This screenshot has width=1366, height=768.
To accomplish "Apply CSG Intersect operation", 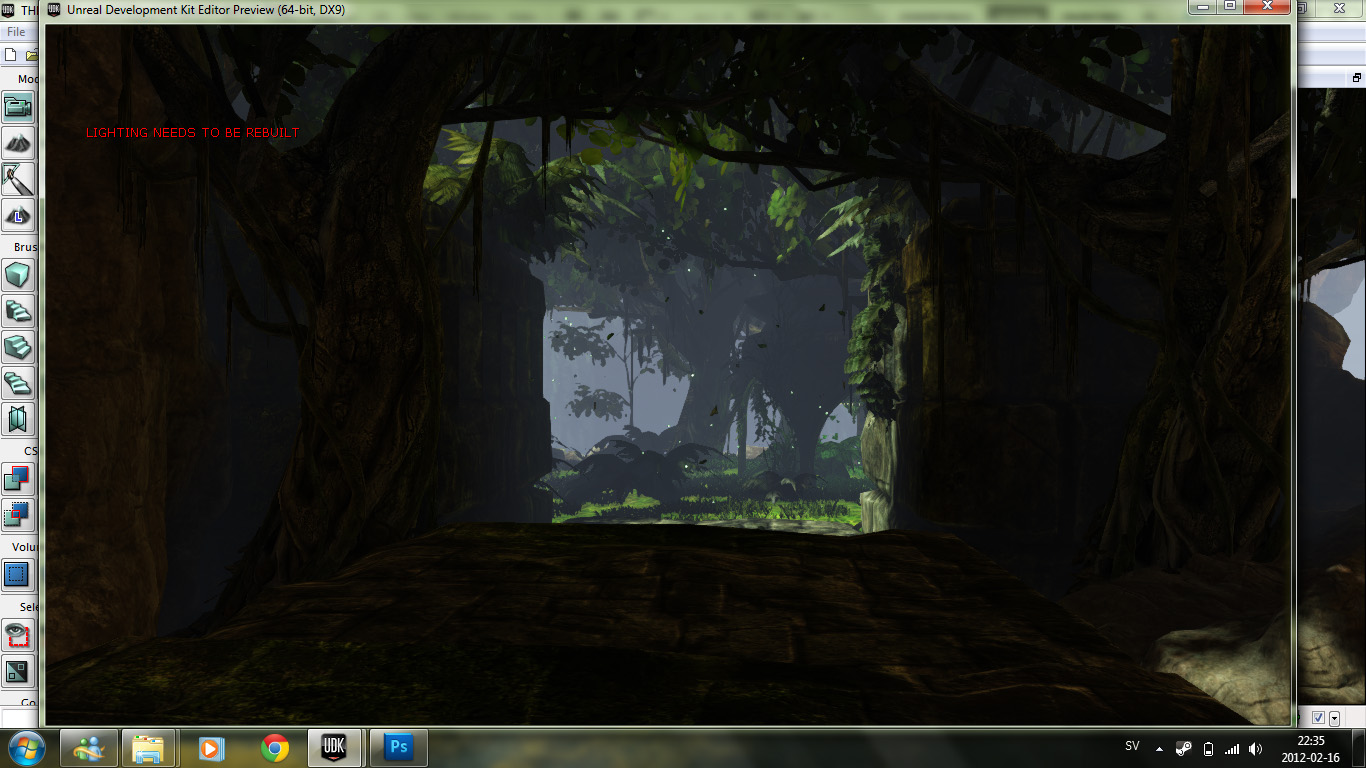I will tap(19, 514).
